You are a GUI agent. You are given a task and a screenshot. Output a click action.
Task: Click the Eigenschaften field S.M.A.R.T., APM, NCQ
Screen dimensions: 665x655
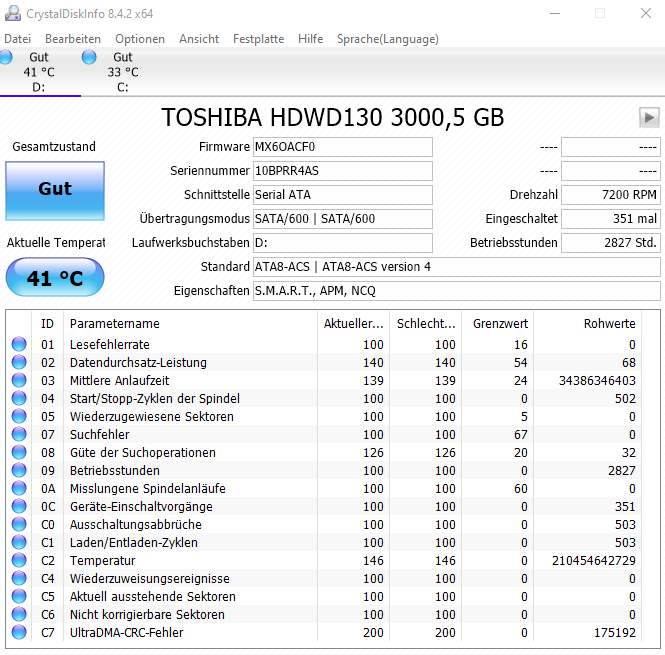pos(457,291)
